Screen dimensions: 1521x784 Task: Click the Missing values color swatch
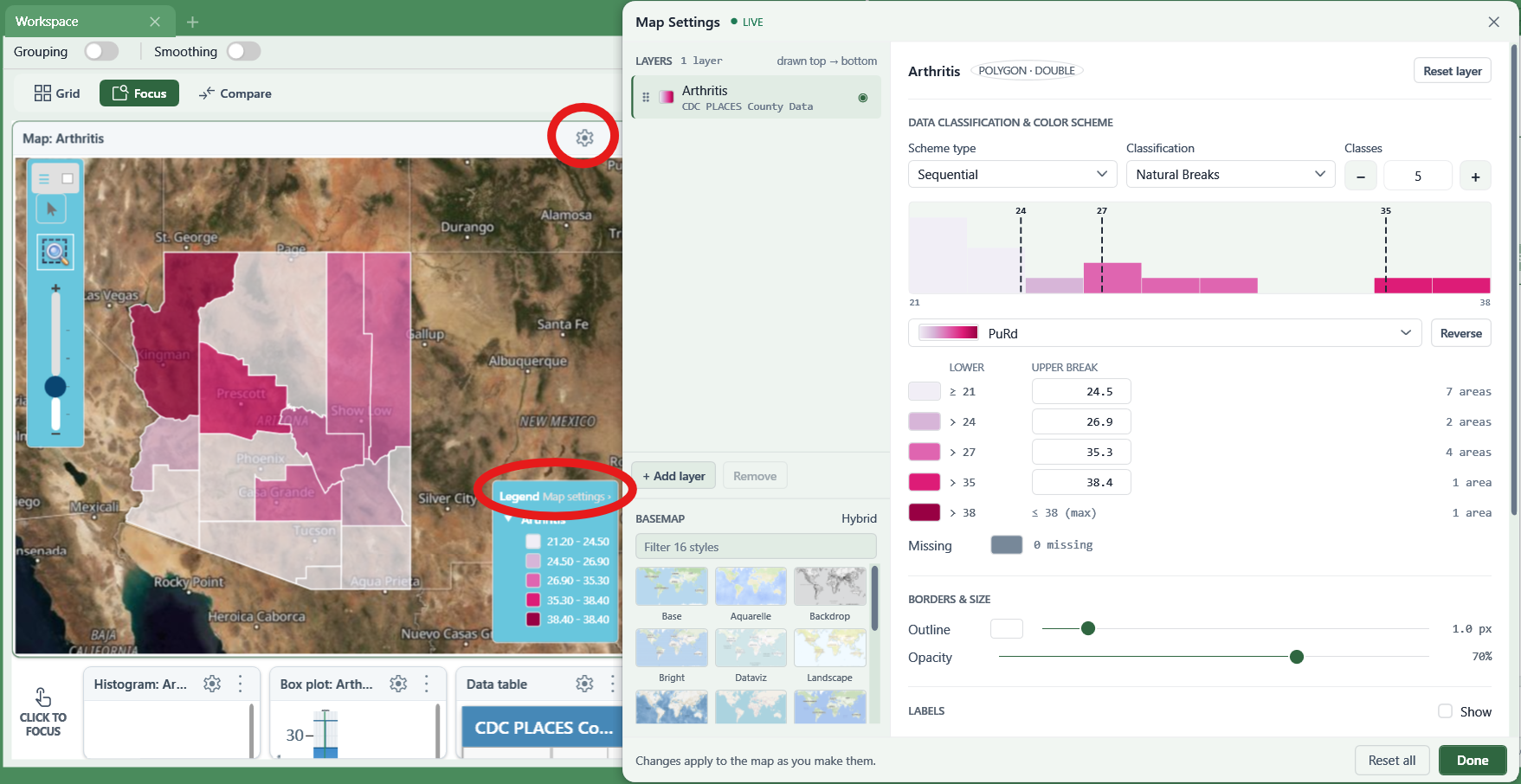point(1007,544)
